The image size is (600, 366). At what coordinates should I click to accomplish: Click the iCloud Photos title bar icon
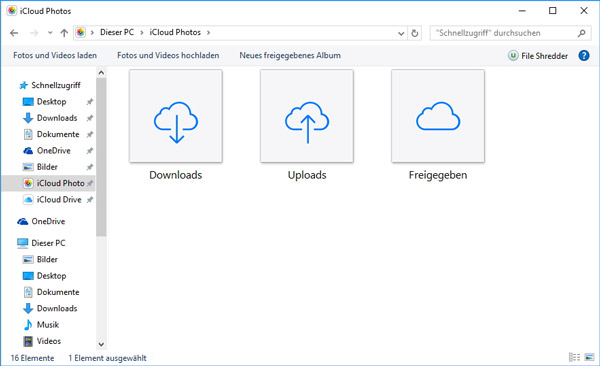[12, 11]
